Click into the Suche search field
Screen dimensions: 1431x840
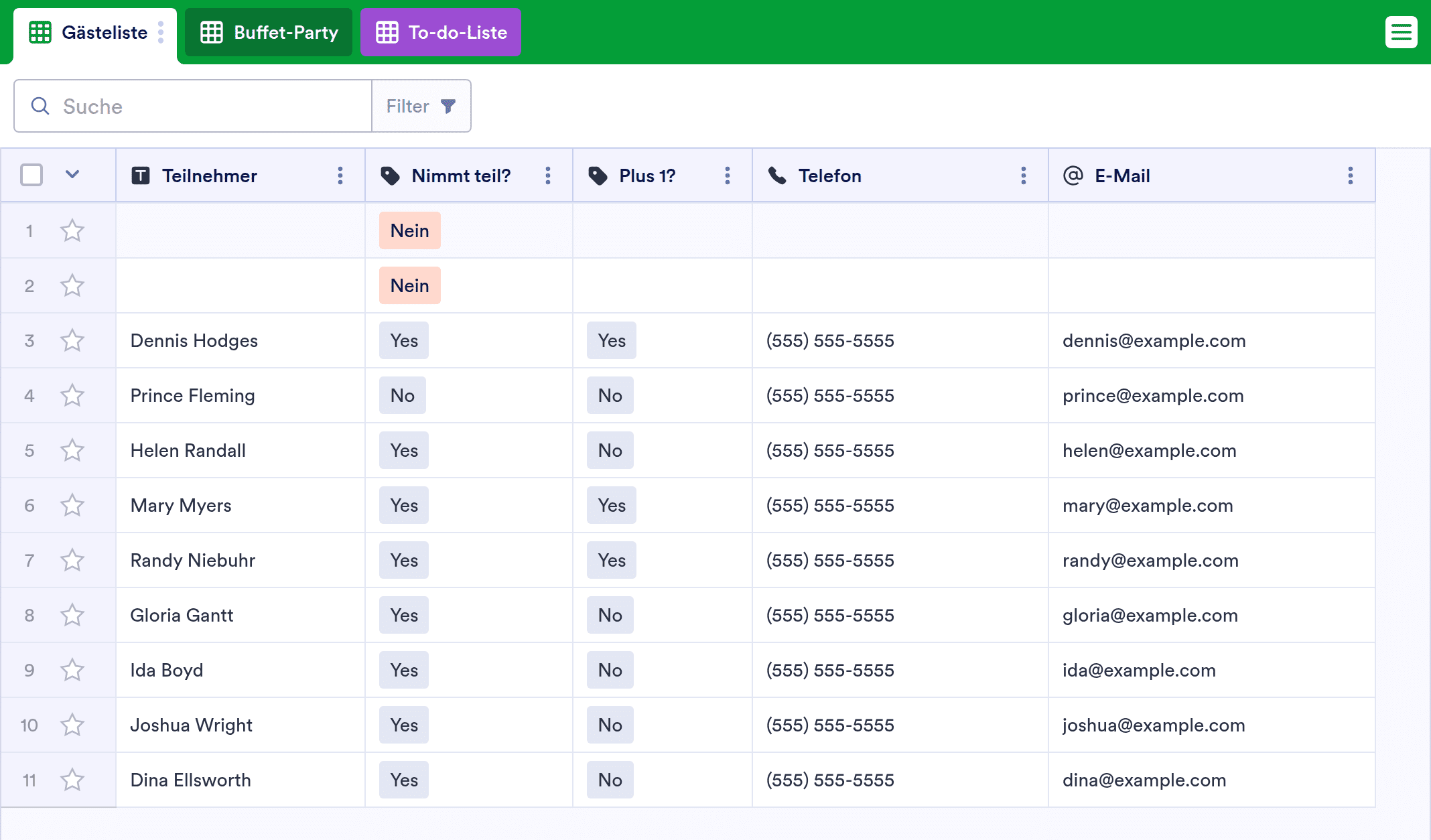click(x=201, y=106)
